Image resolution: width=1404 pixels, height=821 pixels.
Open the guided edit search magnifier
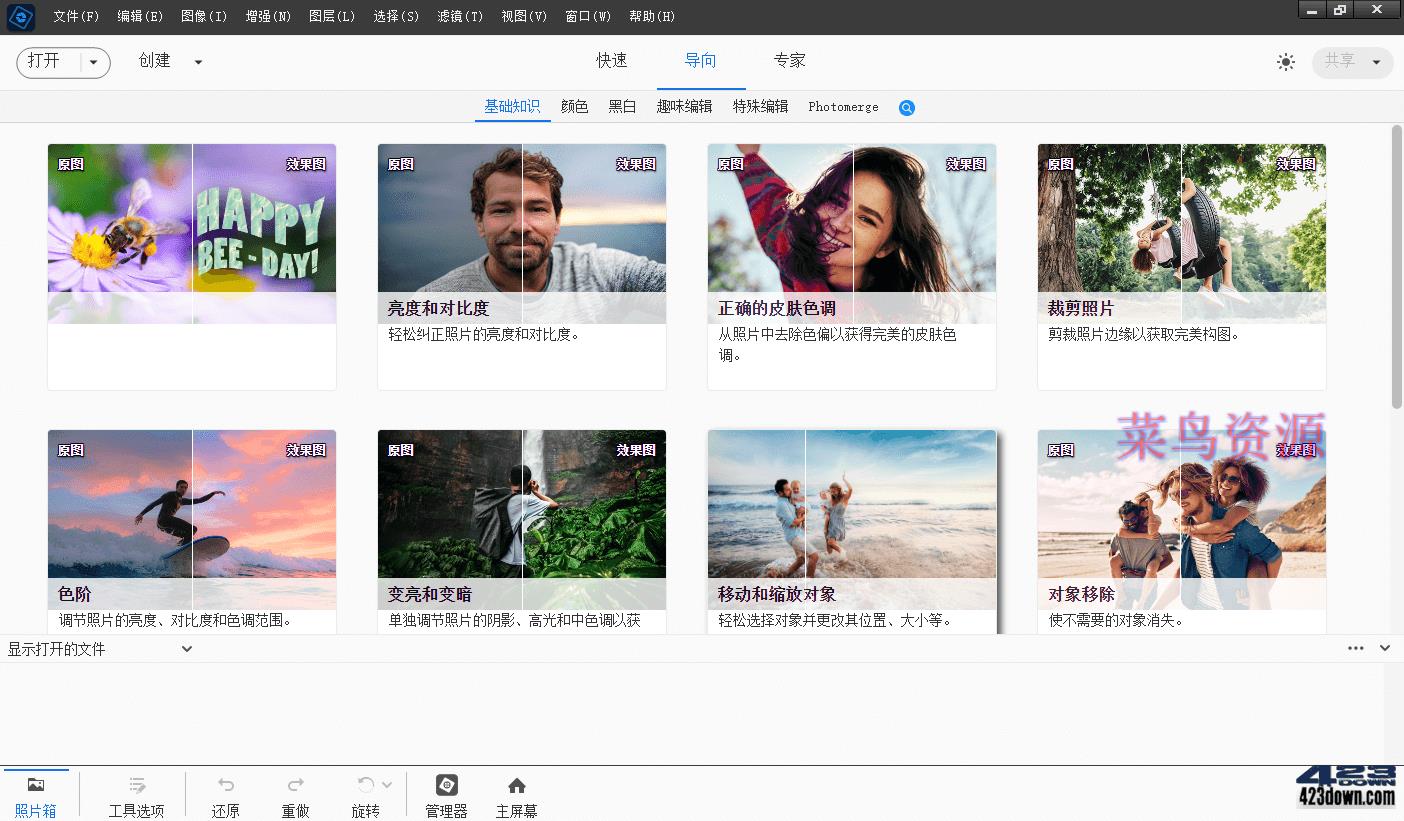pos(906,107)
